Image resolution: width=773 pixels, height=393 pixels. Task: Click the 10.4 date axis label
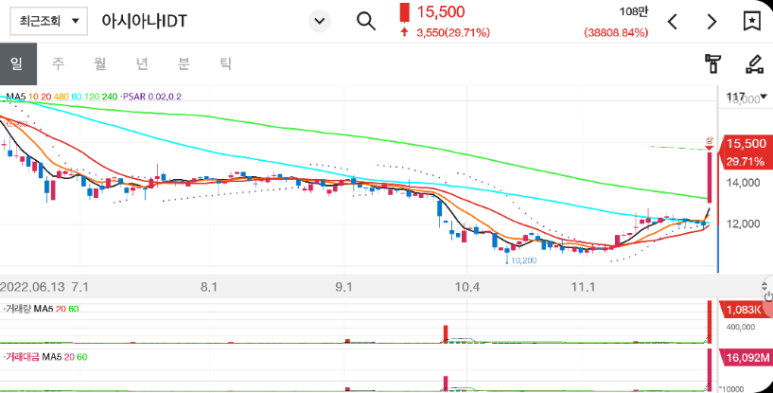click(467, 287)
